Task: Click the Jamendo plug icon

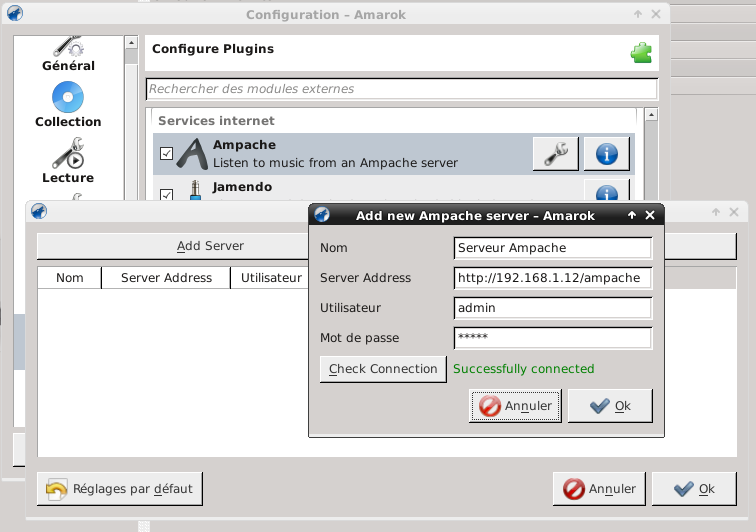Action: click(x=195, y=190)
